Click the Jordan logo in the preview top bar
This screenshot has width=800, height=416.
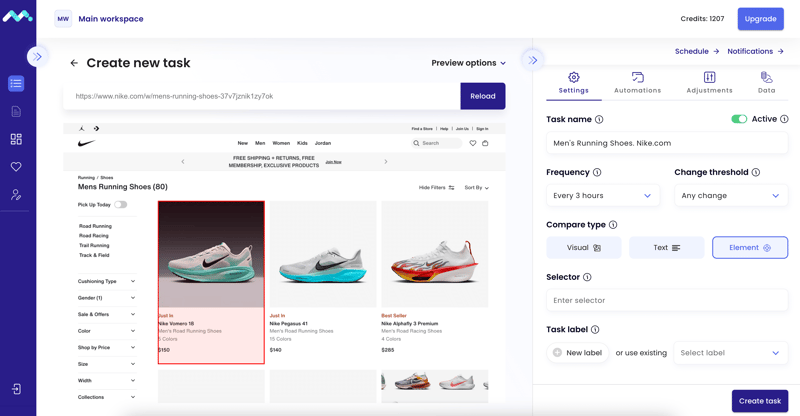pyautogui.click(x=82, y=129)
